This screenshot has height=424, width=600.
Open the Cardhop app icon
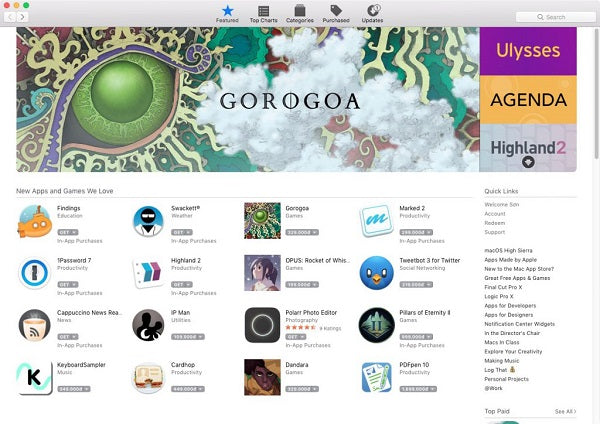coord(148,377)
